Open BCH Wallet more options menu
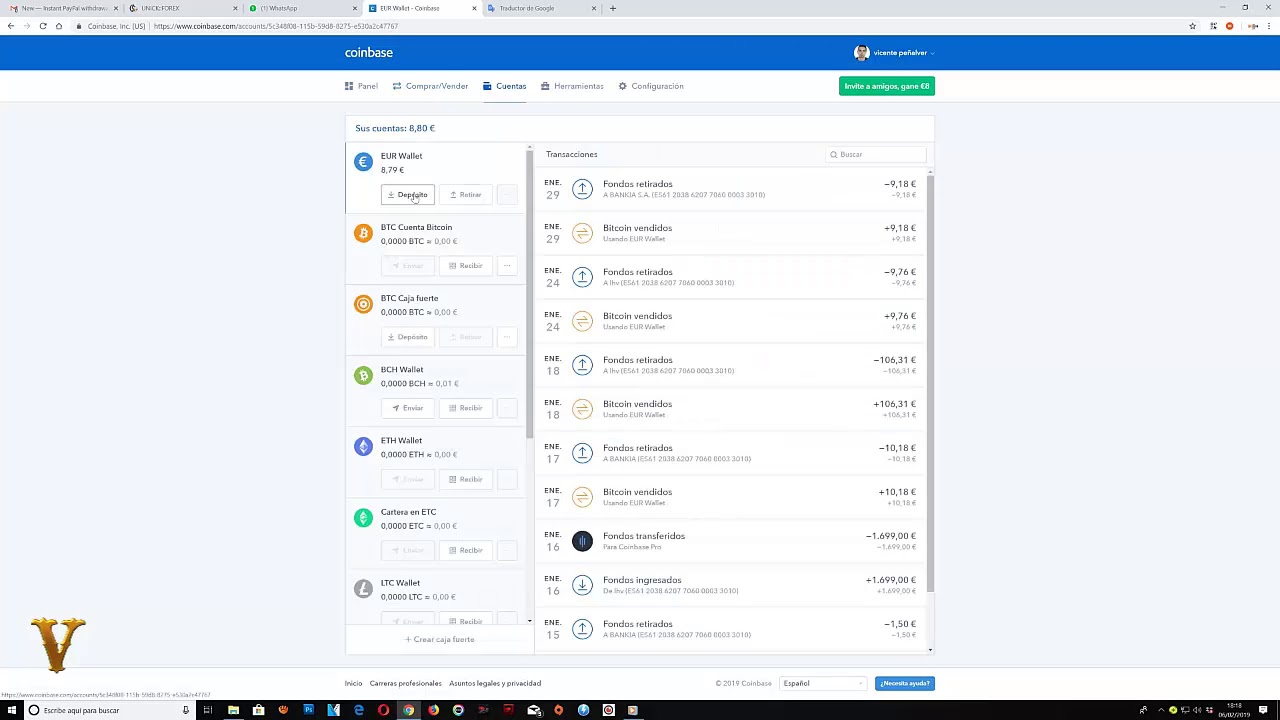1280x720 pixels. pos(507,408)
